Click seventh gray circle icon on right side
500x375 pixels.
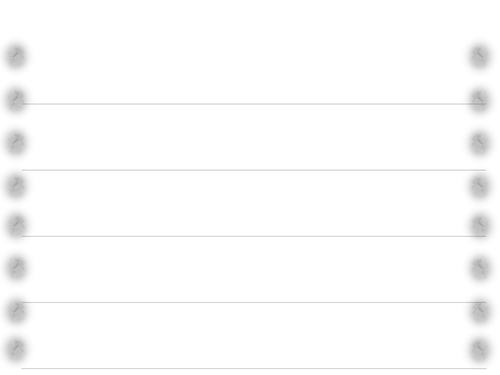[479, 311]
